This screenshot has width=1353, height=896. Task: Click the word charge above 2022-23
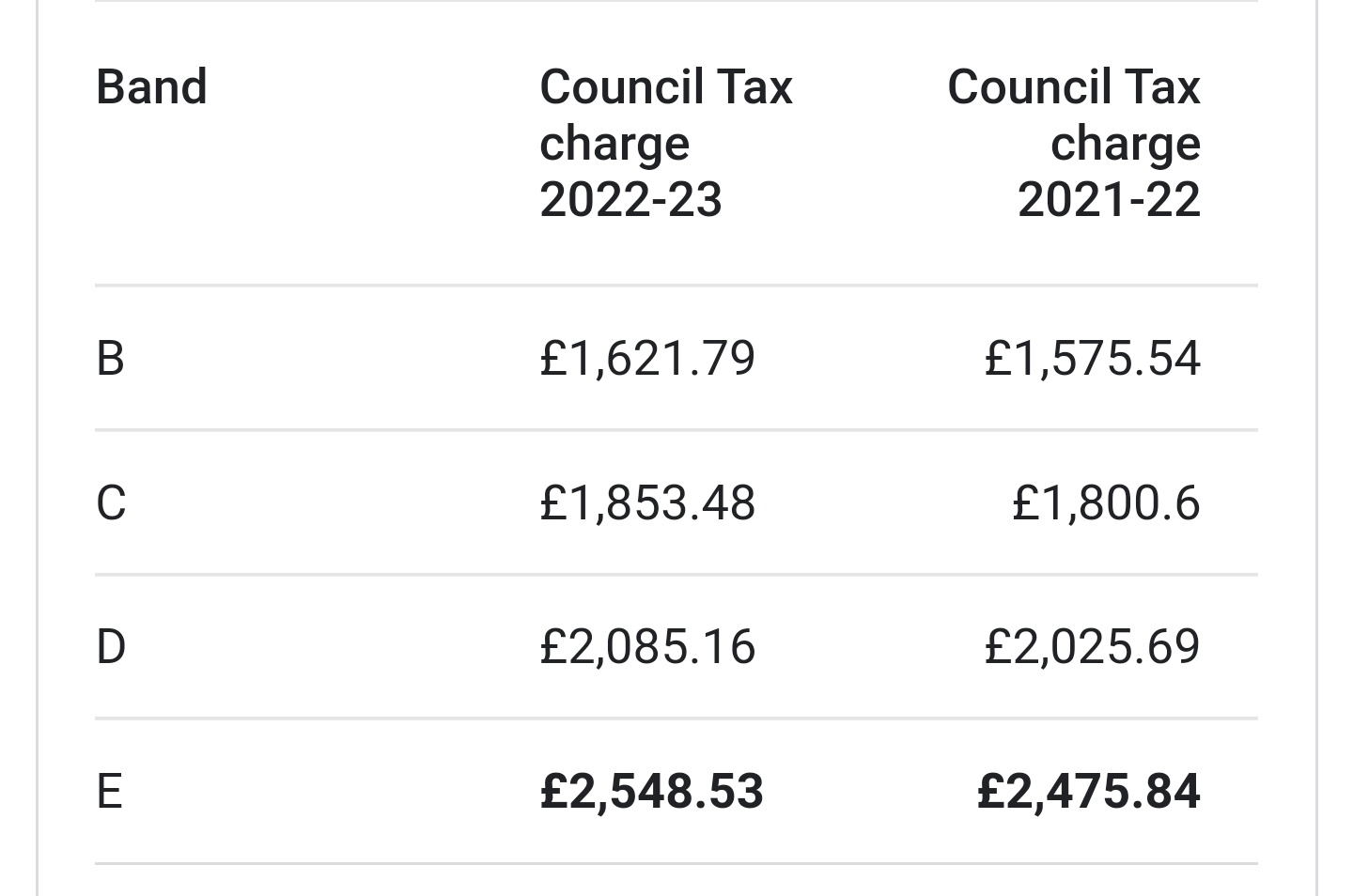point(614,146)
